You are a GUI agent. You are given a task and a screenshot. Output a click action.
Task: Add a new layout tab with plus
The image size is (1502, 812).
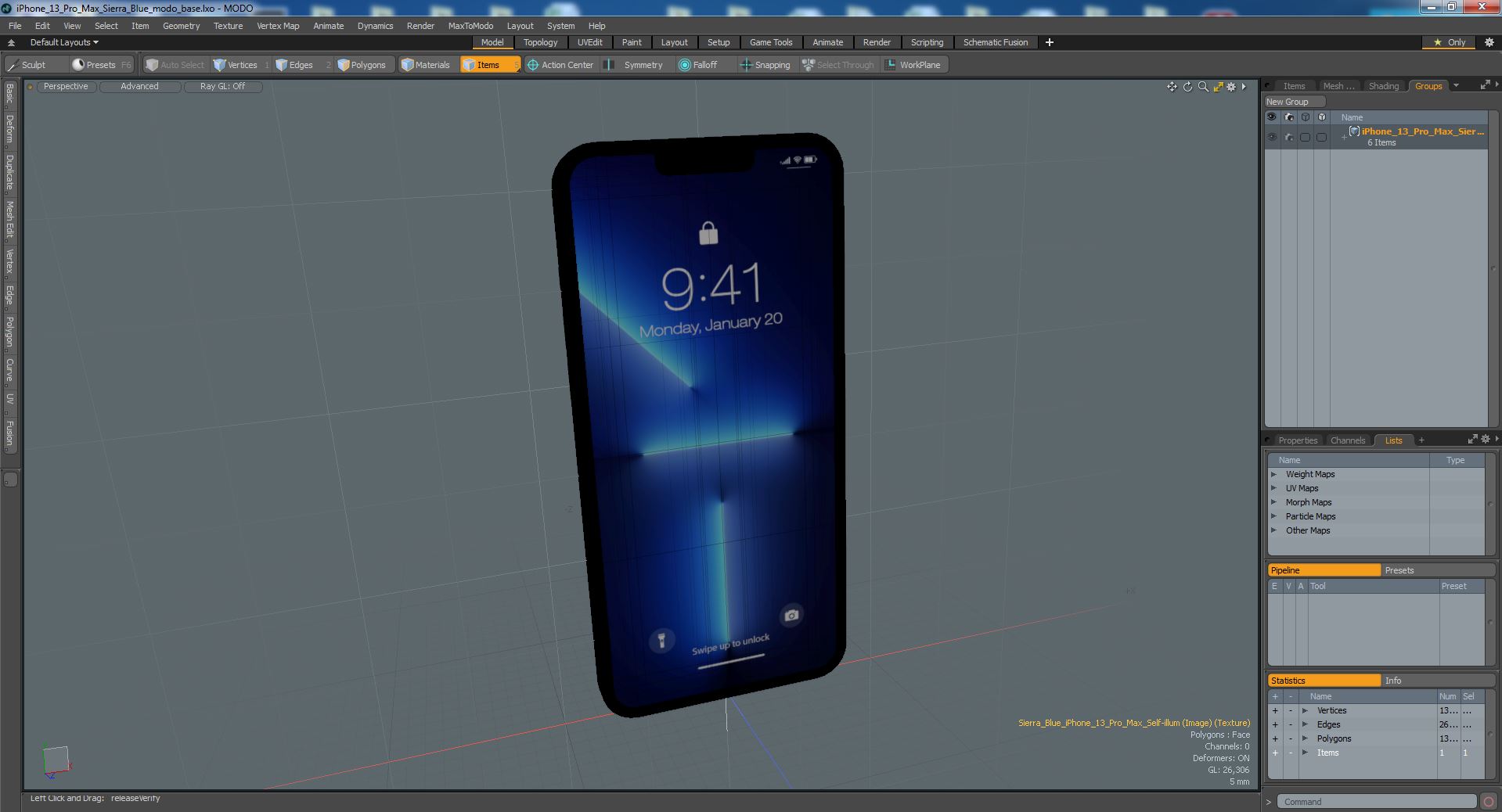pos(1050,42)
